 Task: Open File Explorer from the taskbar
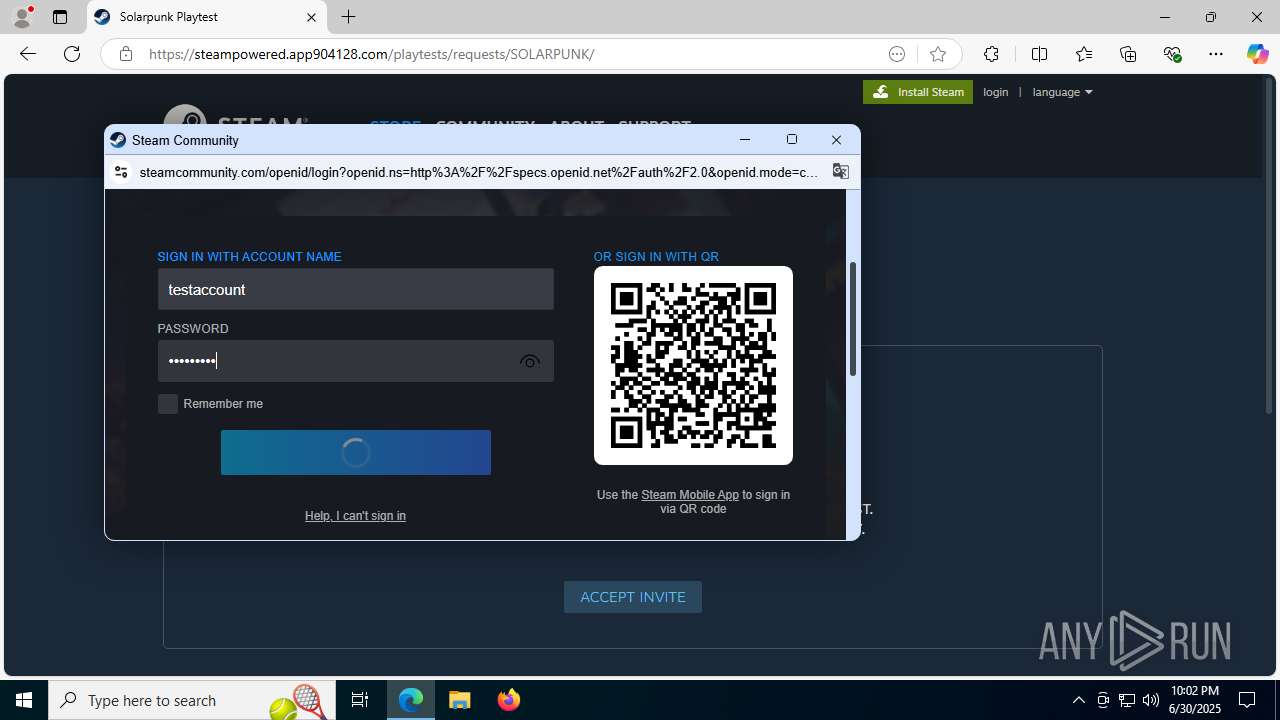[459, 700]
